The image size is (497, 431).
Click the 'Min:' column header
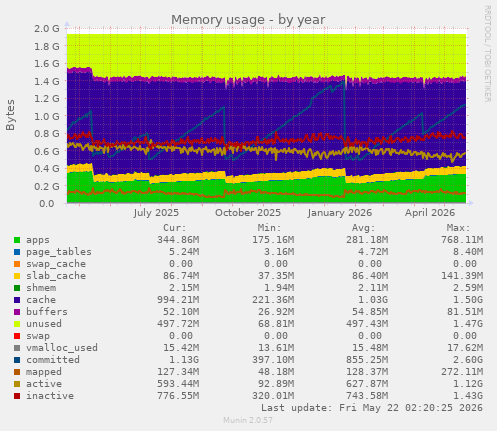[269, 228]
